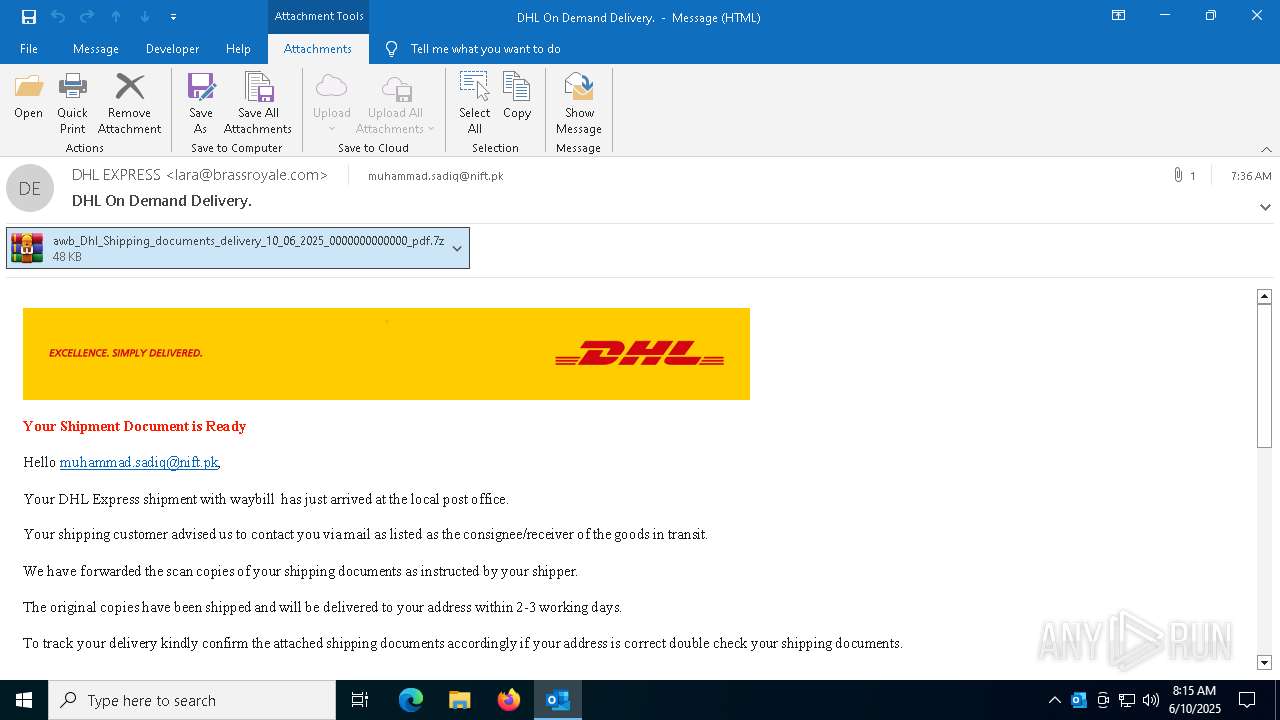Switch to the Help tab
The image size is (1280, 720).
click(238, 49)
